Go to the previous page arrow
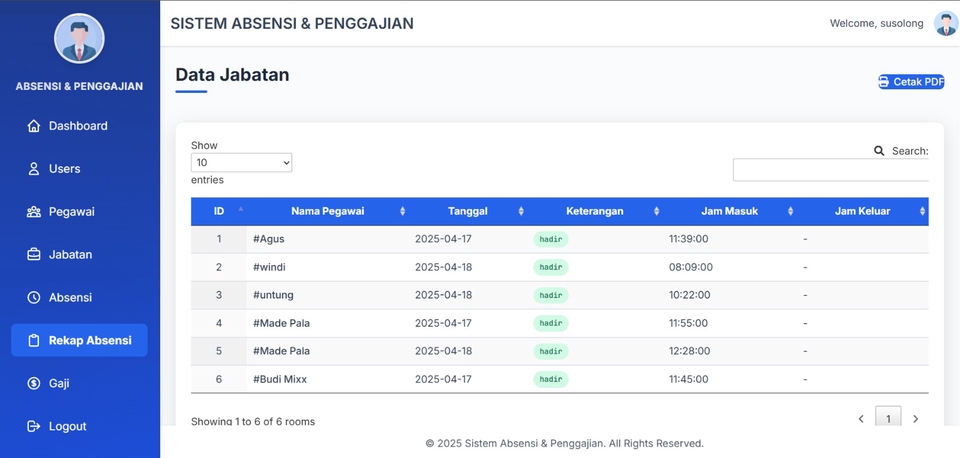 [x=861, y=419]
